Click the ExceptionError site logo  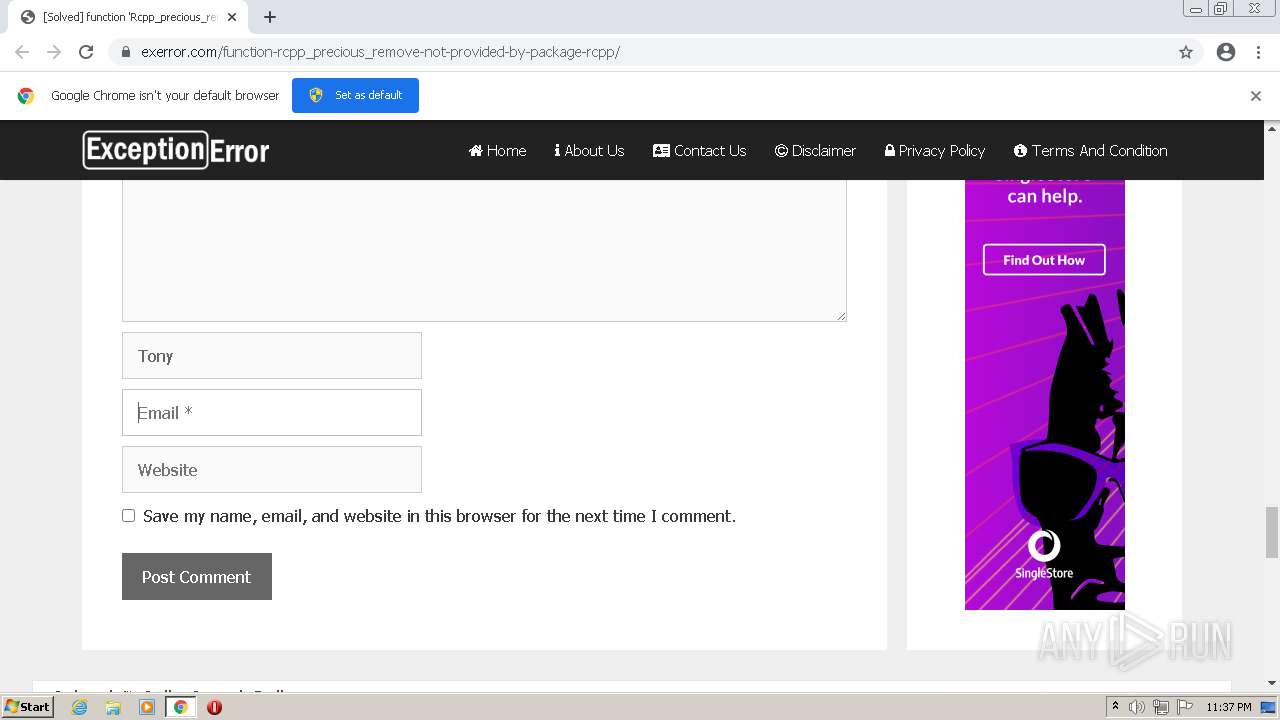[176, 150]
